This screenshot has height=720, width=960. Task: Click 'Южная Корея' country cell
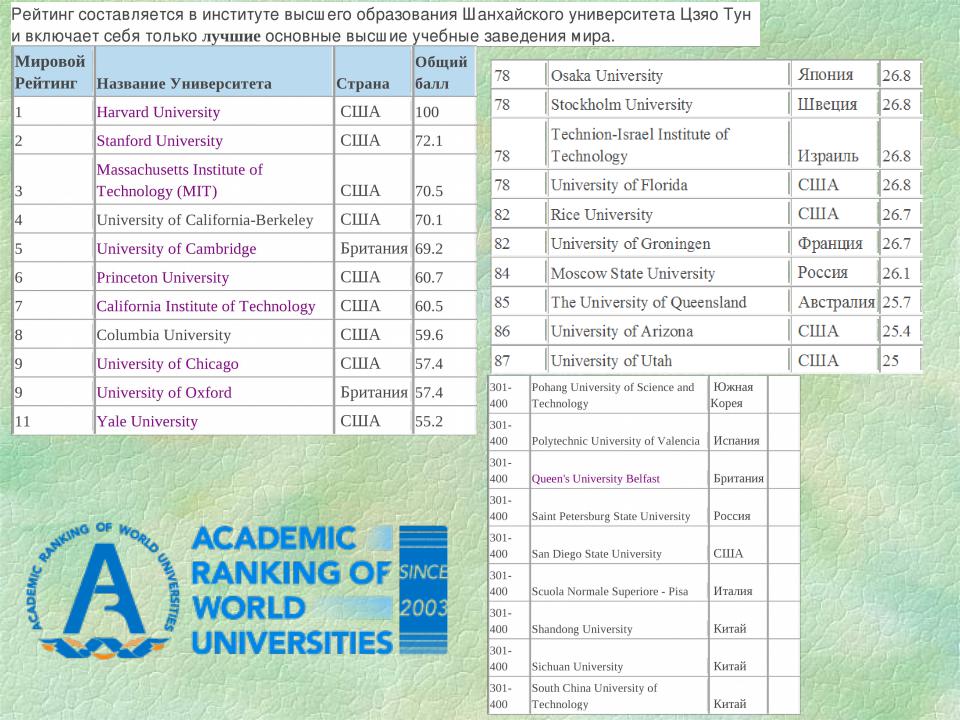coord(738,395)
